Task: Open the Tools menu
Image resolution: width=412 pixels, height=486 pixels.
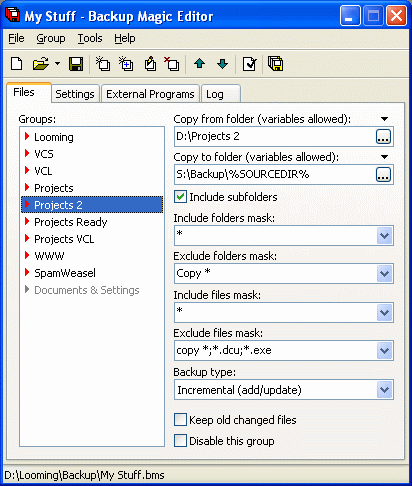Action: (90, 38)
